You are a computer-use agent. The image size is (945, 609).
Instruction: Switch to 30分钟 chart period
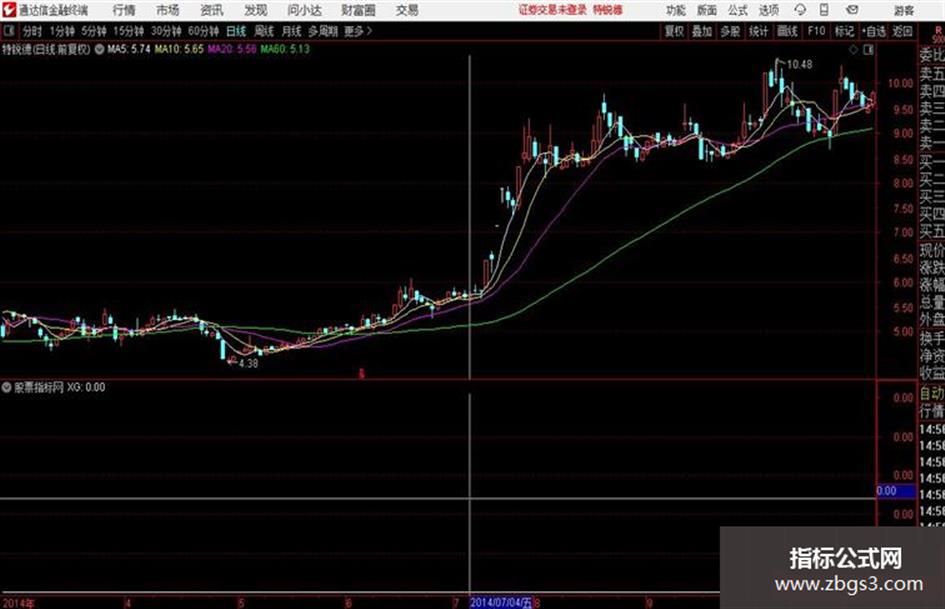tap(166, 31)
